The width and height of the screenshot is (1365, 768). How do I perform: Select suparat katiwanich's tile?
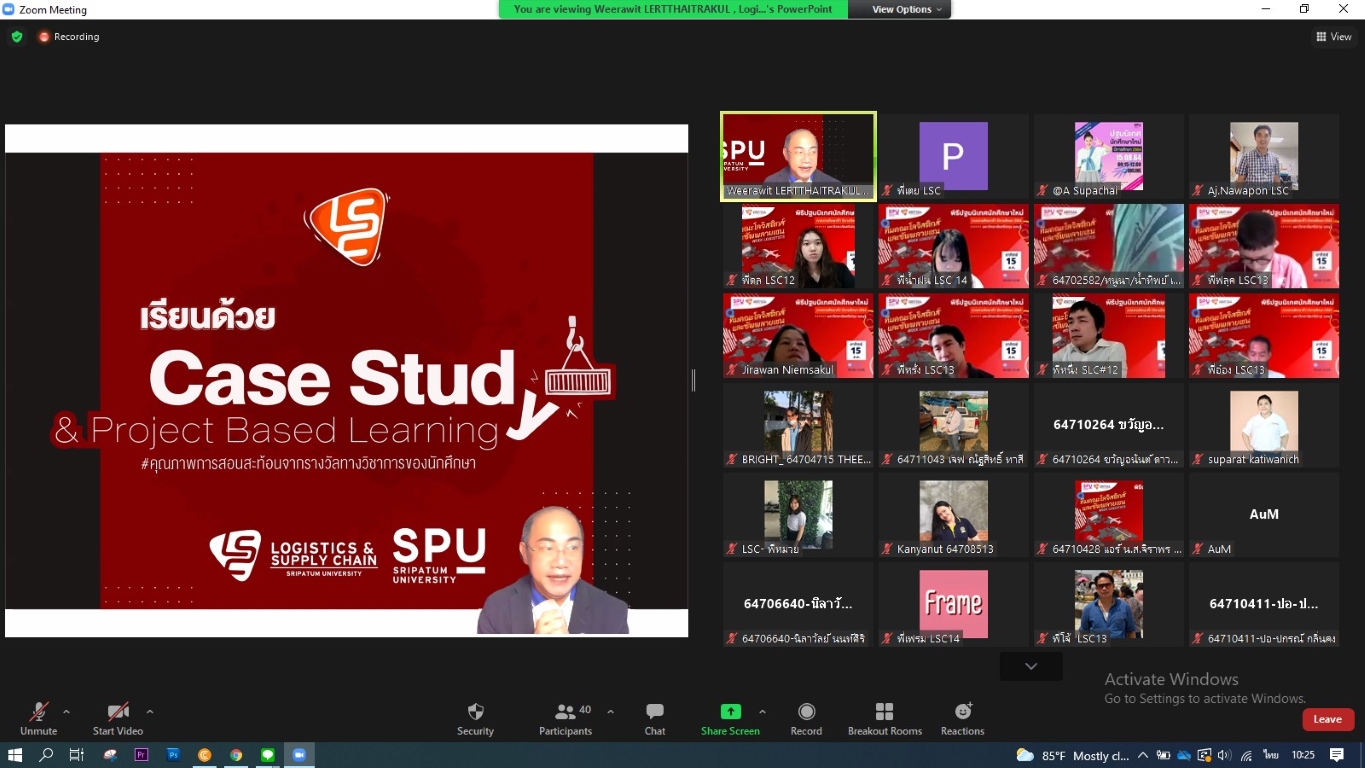click(1264, 425)
